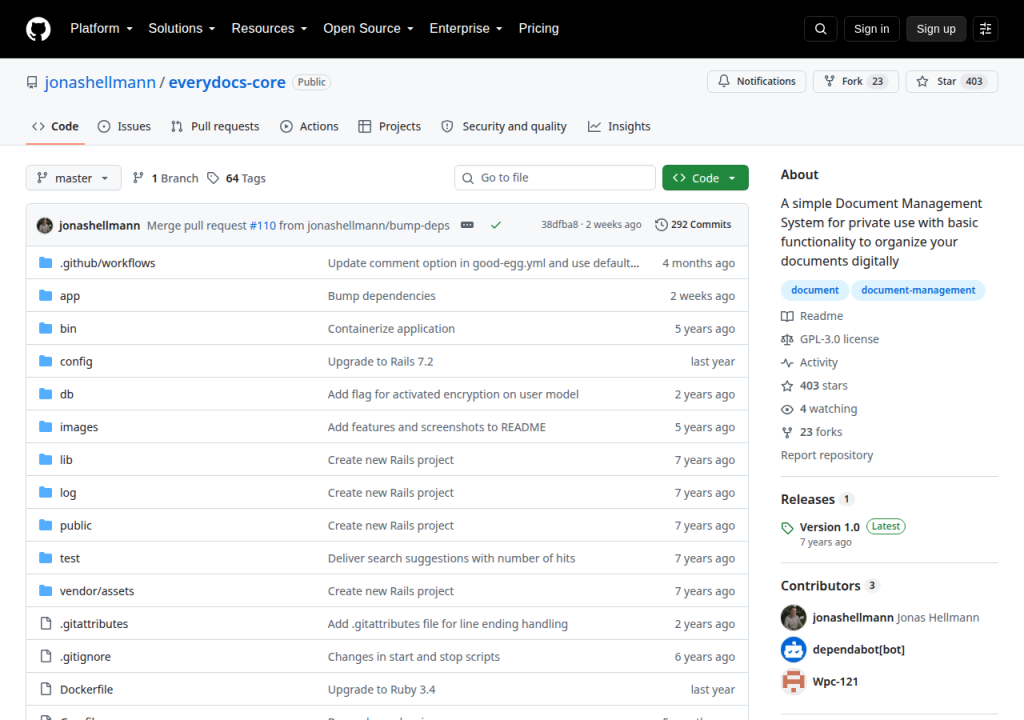The image size is (1024, 720).
Task: Click the file icon for Dockerfile
Action: [46, 689]
